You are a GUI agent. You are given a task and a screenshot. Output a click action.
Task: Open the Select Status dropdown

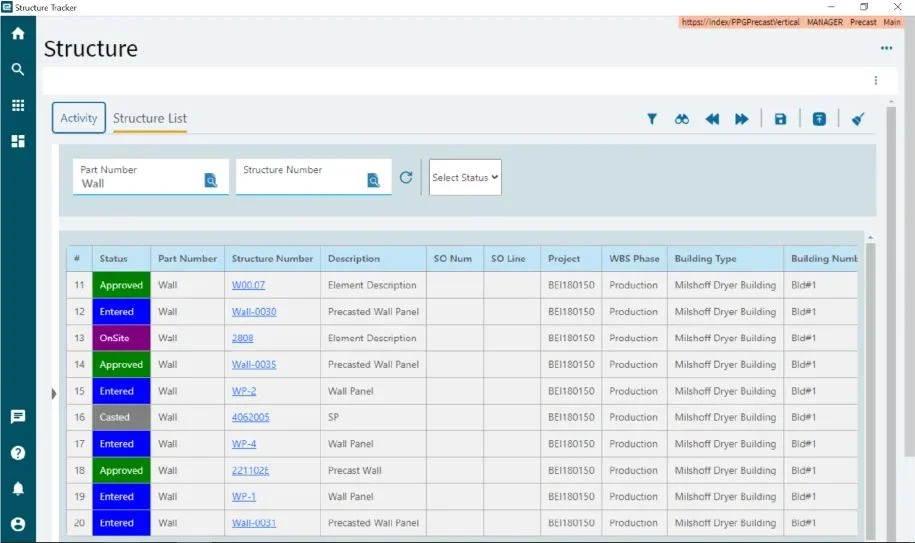[465, 178]
